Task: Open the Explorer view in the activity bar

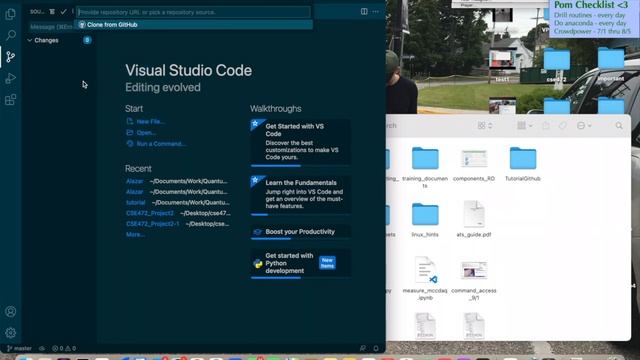Action: (11, 14)
